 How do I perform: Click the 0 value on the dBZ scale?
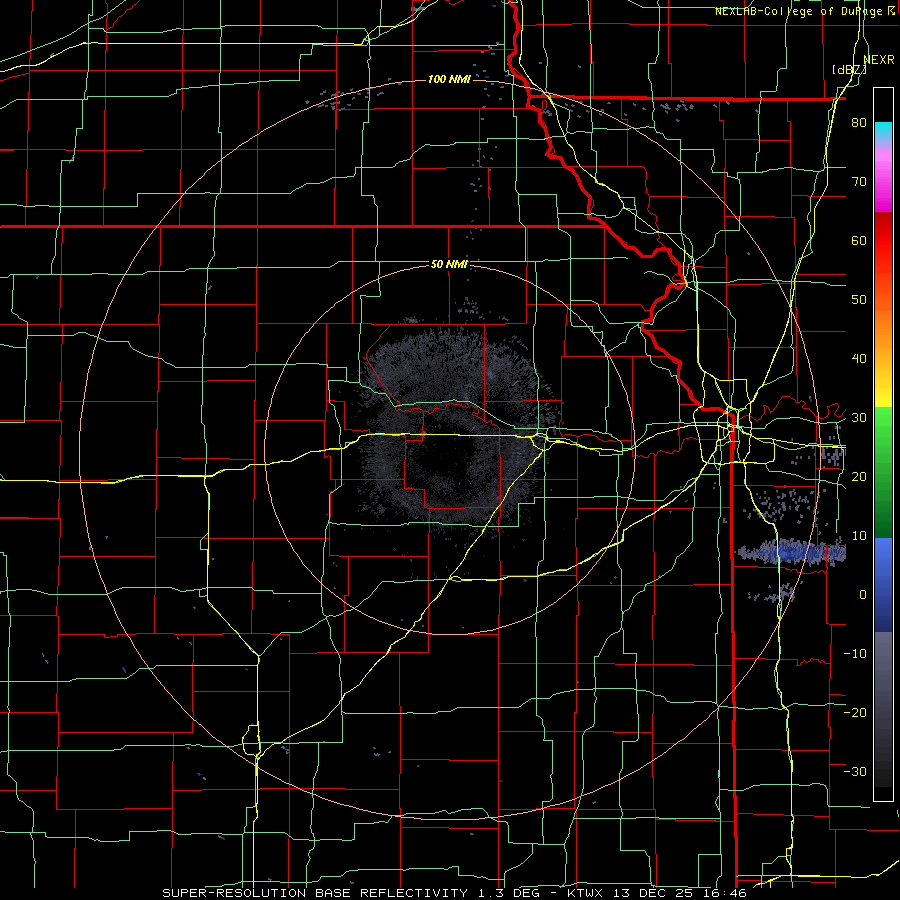click(863, 595)
